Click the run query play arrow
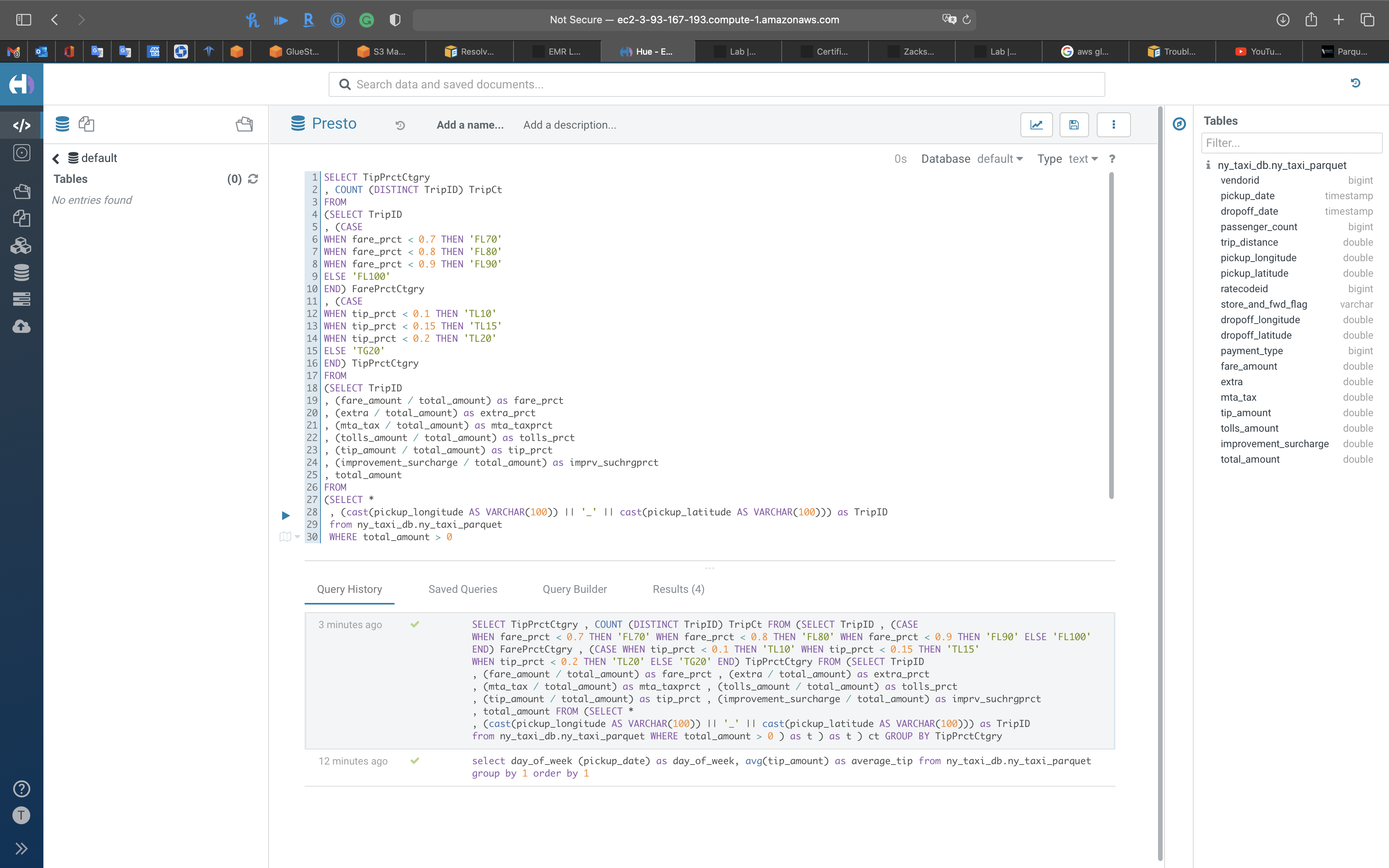Viewport: 1389px width, 868px height. coord(286,515)
